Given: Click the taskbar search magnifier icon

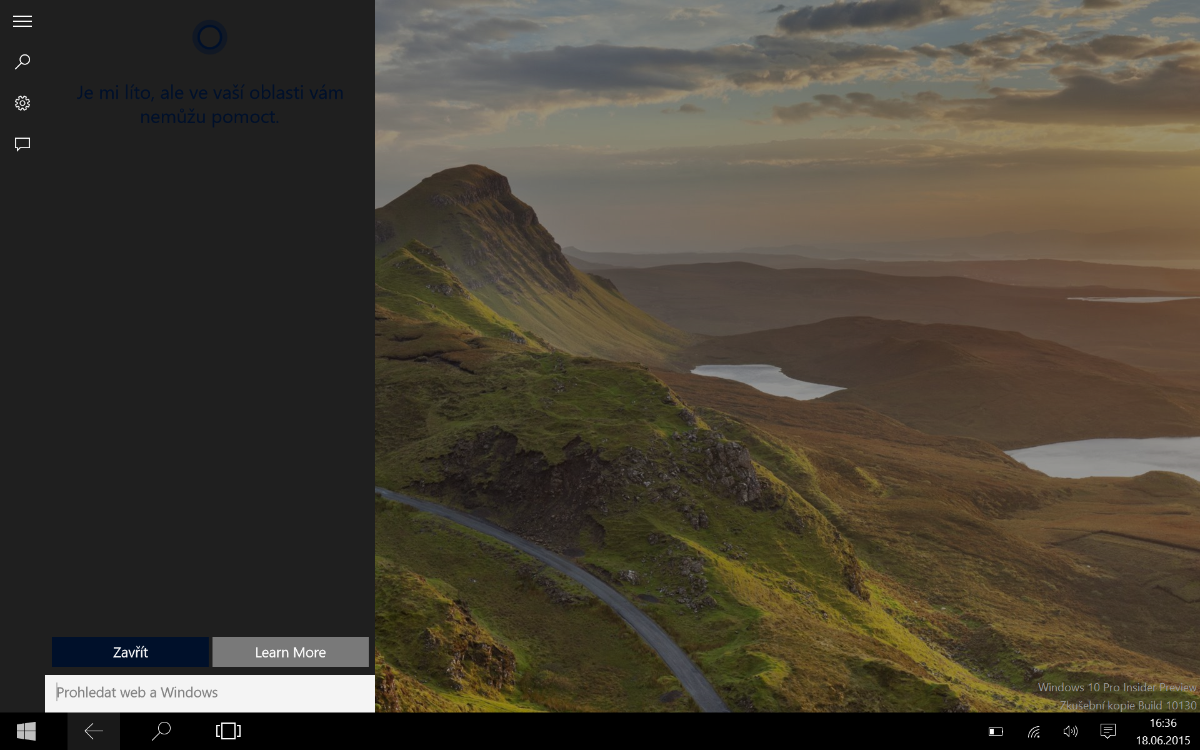Looking at the screenshot, I should click(161, 731).
